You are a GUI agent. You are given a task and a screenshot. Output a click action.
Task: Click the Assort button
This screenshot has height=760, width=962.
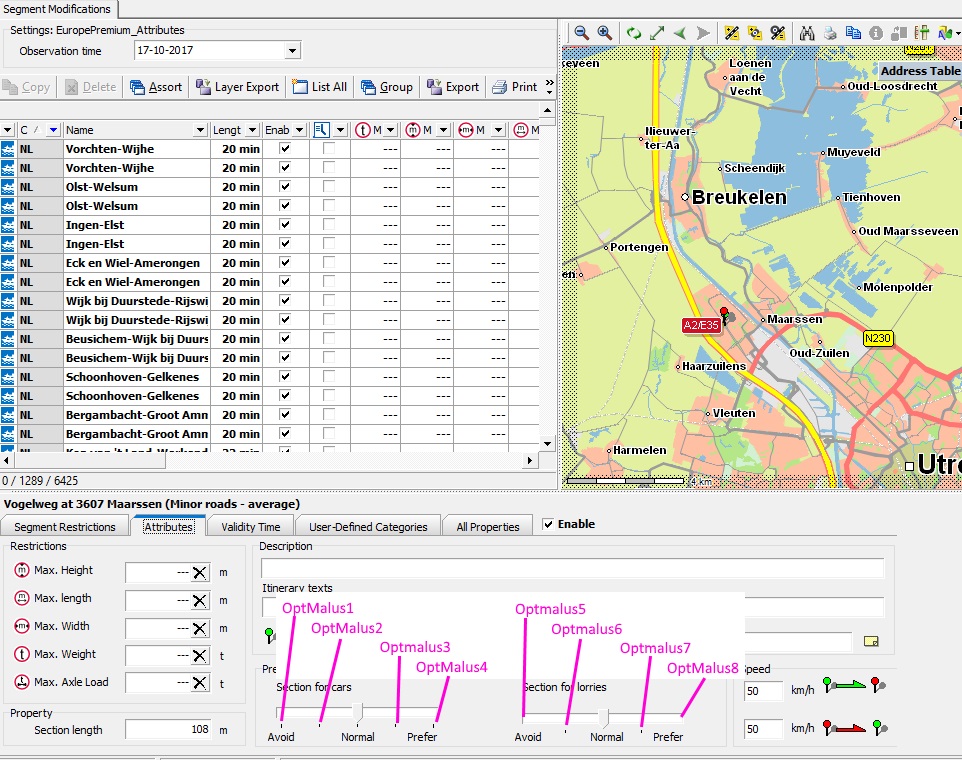pos(156,87)
